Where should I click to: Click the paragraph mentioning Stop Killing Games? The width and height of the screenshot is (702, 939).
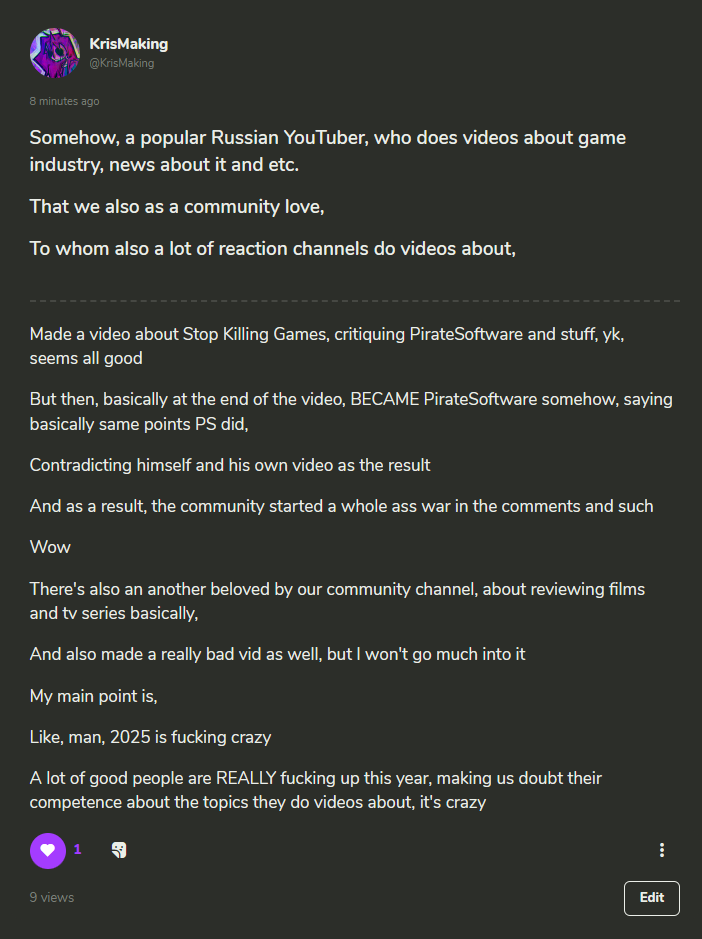click(327, 346)
